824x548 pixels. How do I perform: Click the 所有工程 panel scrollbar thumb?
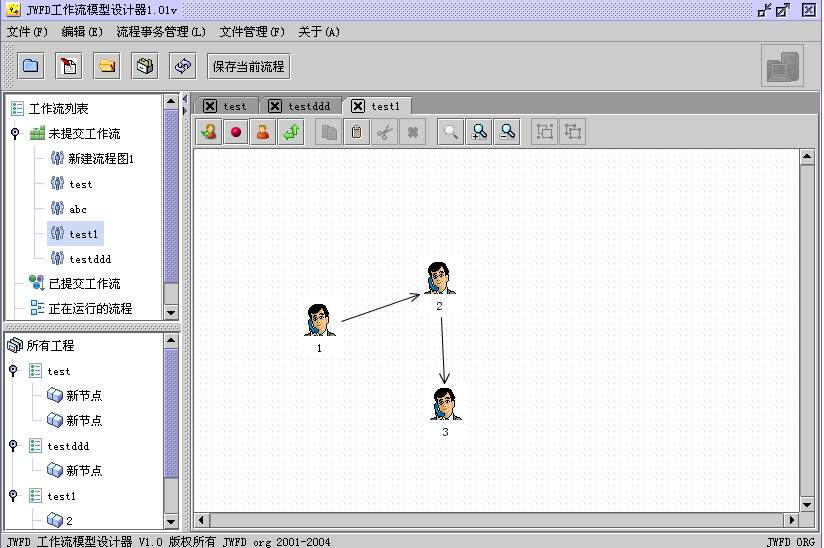[x=171, y=413]
